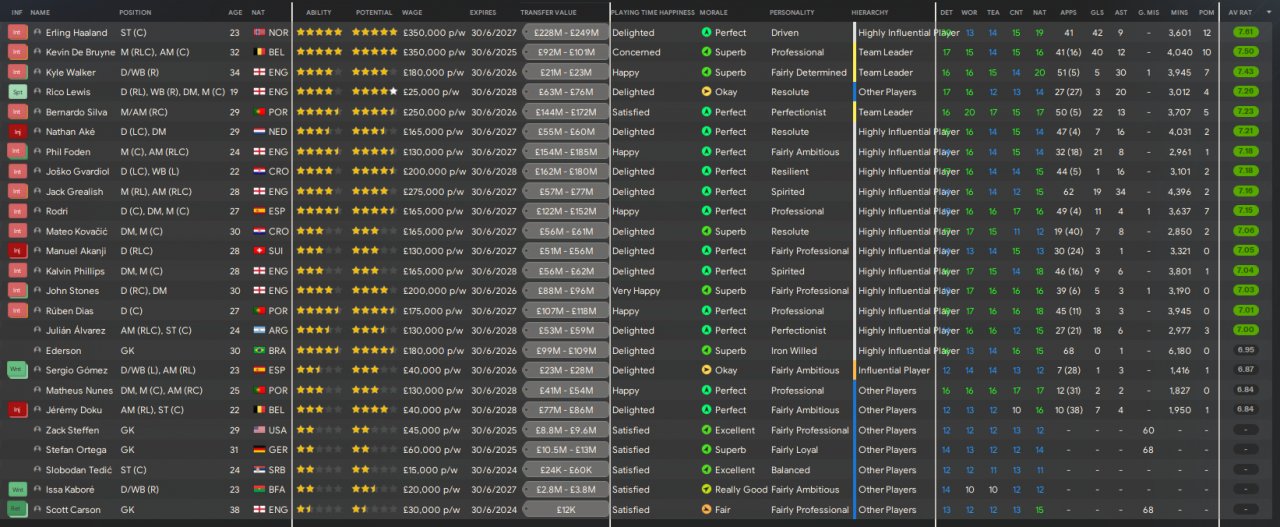Click Issa Kaboré's Really Good morale icon

point(706,490)
